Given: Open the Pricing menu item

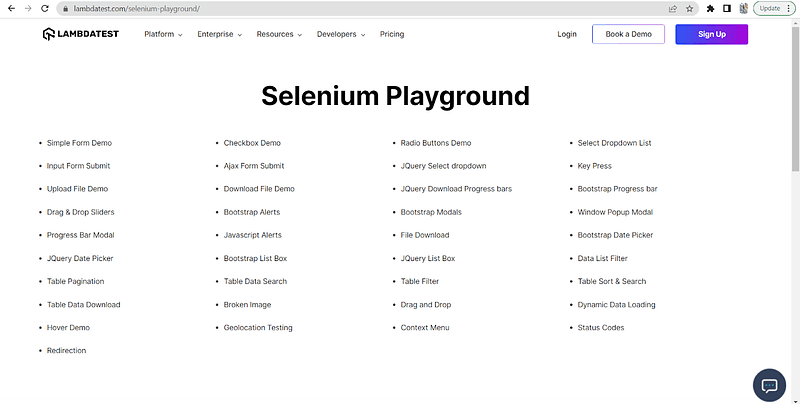Looking at the screenshot, I should 392,34.
